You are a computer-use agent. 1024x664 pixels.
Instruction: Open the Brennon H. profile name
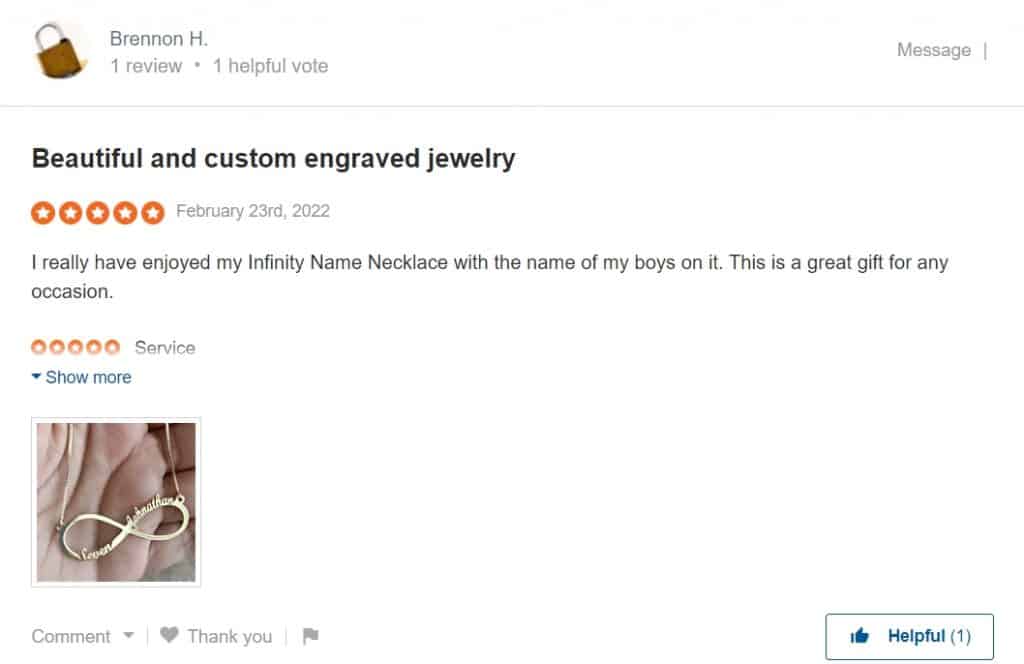159,39
